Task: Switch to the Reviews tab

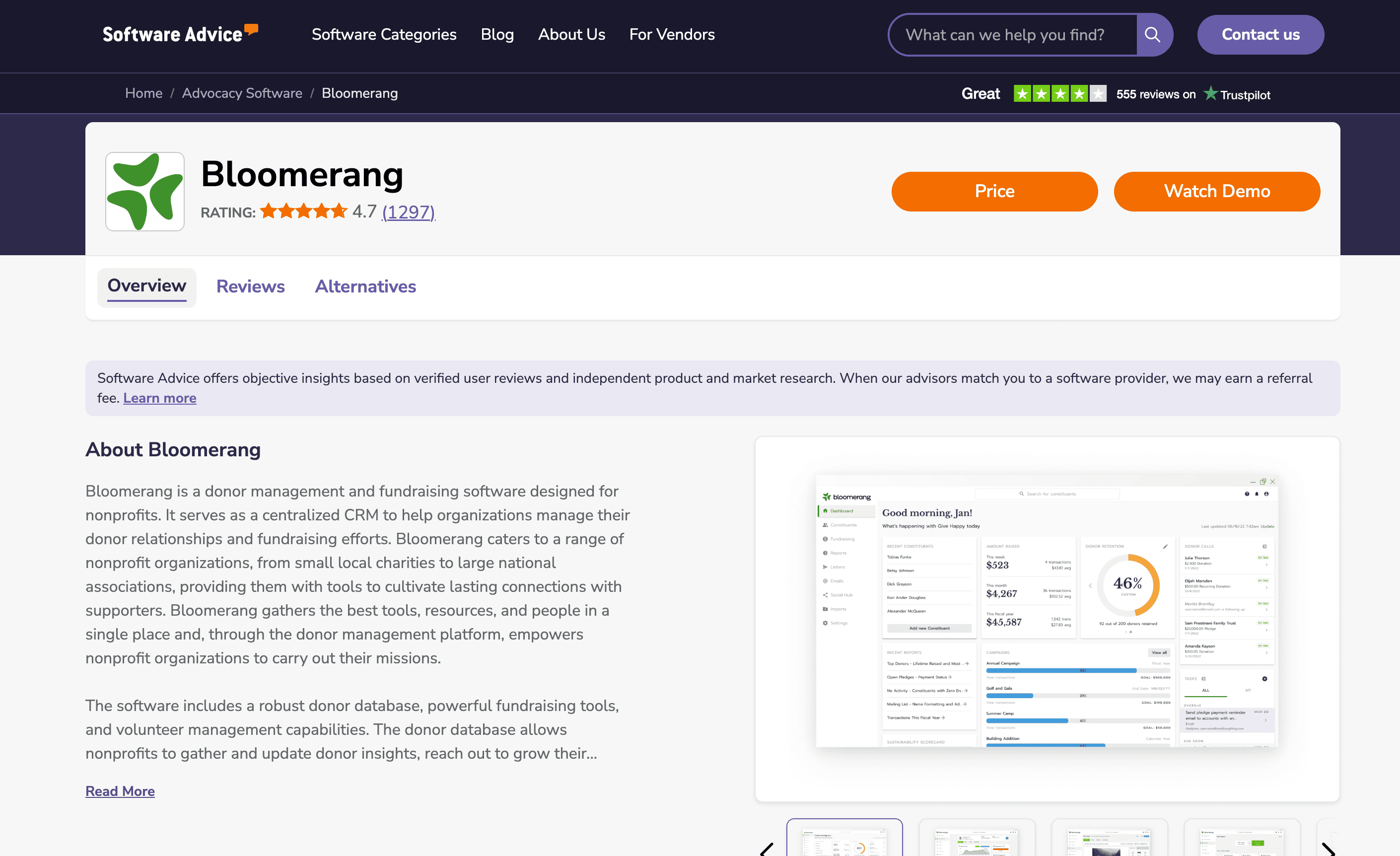Action: [x=251, y=286]
